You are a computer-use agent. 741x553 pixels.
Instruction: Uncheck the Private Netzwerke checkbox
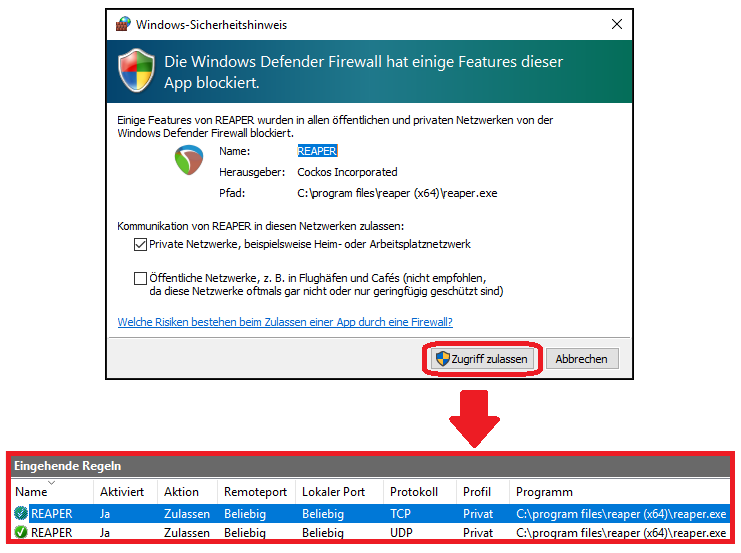(x=139, y=244)
